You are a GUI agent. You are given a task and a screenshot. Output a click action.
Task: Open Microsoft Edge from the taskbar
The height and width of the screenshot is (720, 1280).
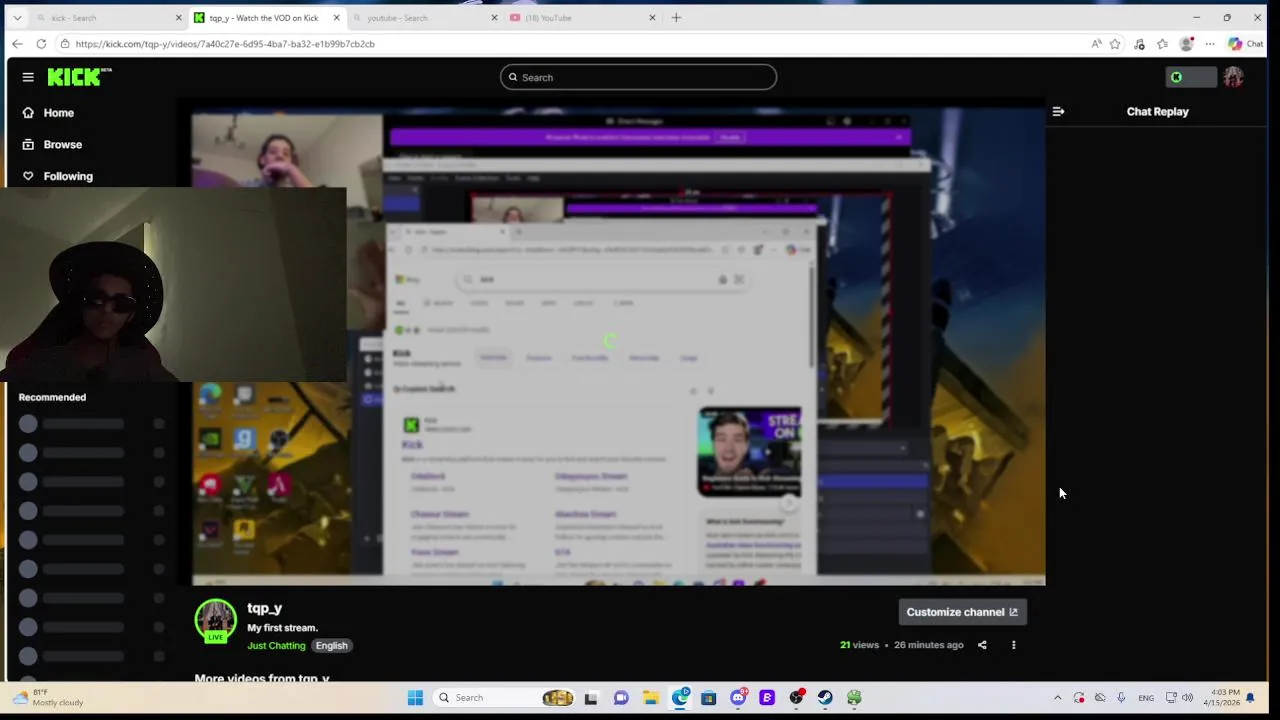tap(680, 698)
